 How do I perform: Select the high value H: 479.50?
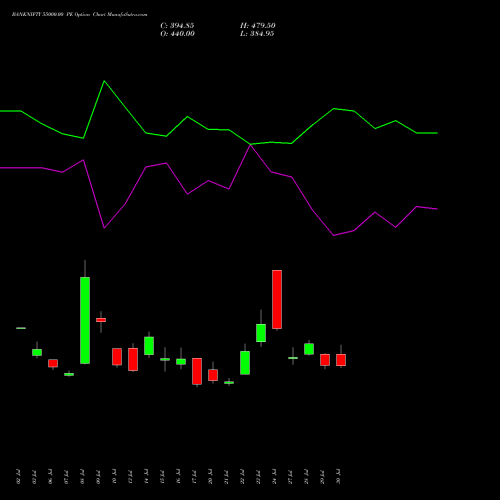258,26
